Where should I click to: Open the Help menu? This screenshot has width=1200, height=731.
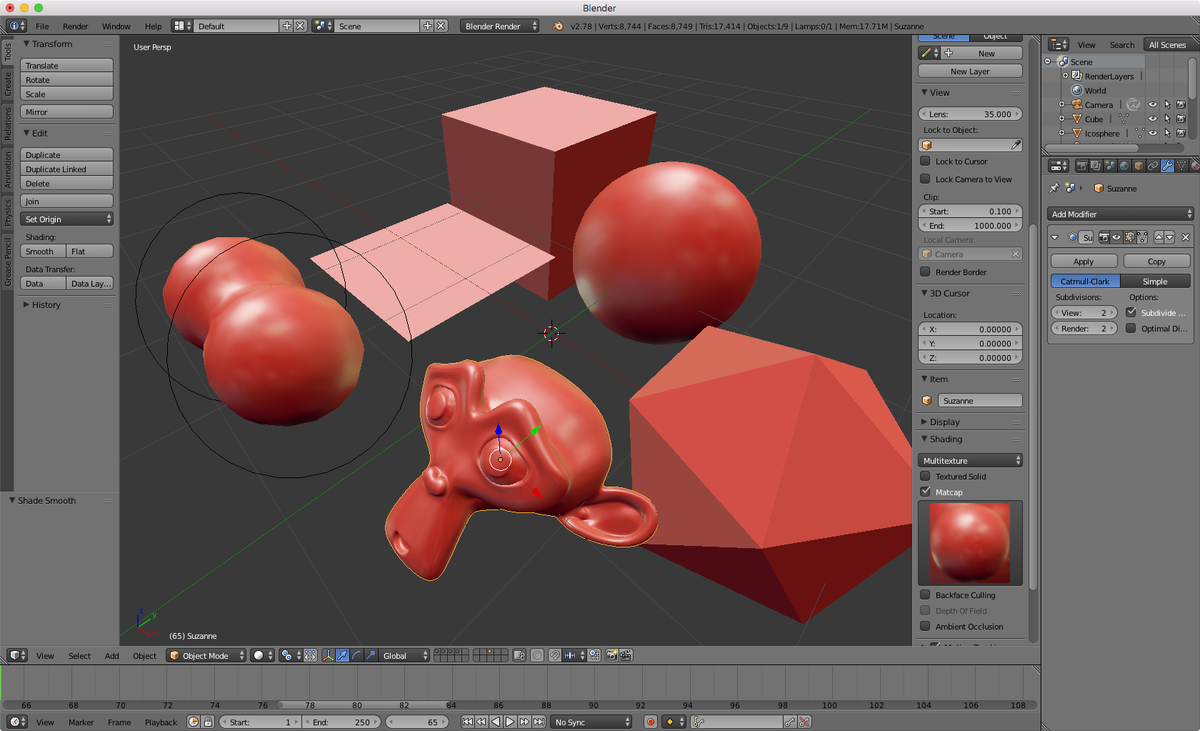(x=153, y=26)
